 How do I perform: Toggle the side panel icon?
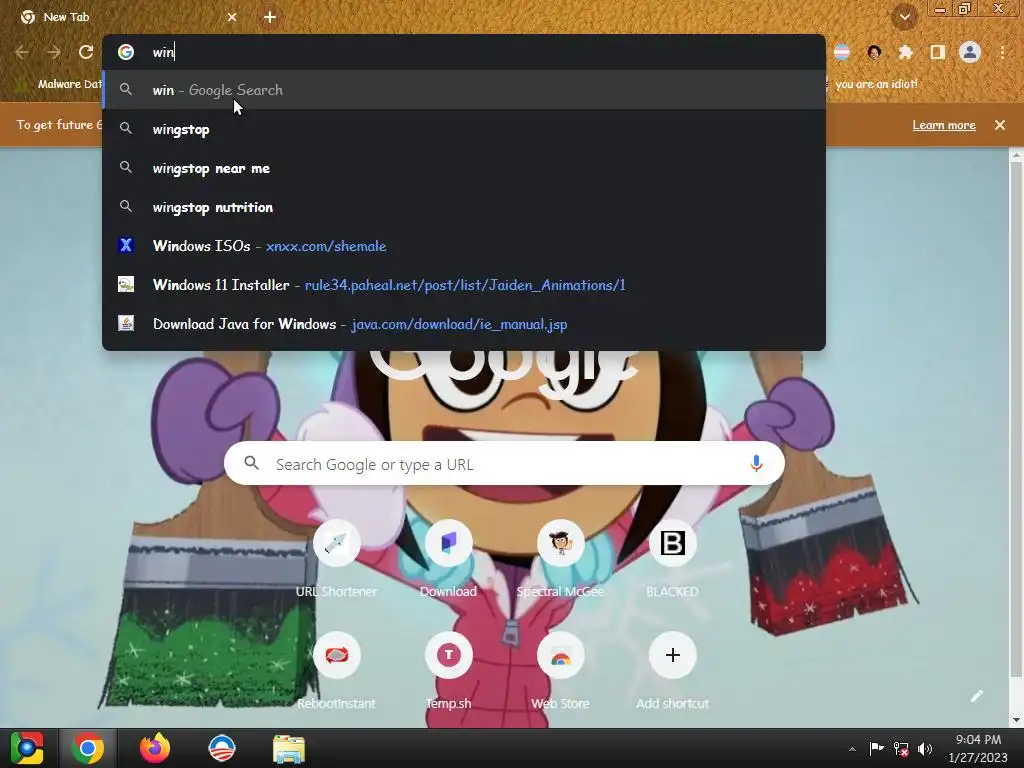coord(937,52)
